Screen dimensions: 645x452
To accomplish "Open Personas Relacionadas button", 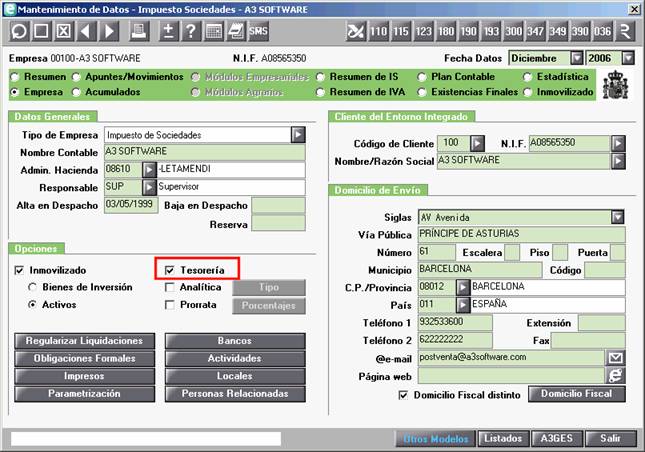I will [235, 394].
